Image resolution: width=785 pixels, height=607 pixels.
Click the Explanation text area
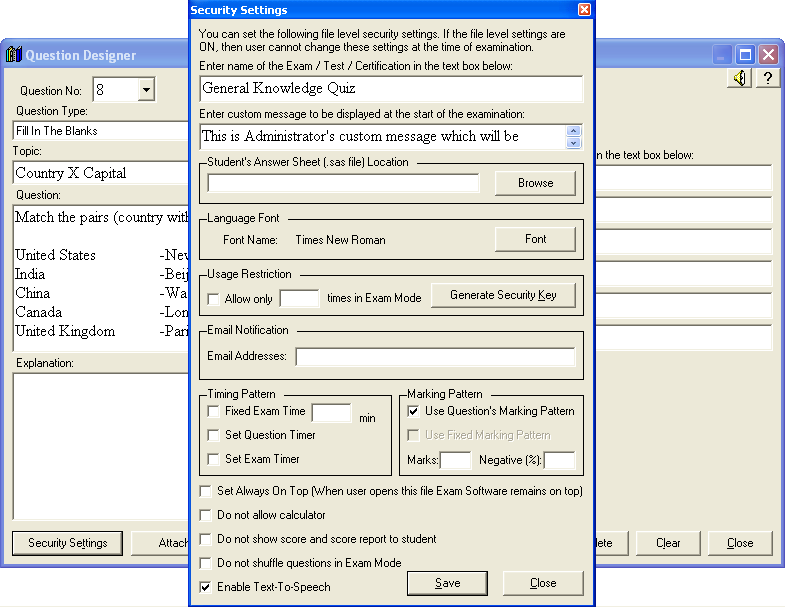(x=100, y=447)
